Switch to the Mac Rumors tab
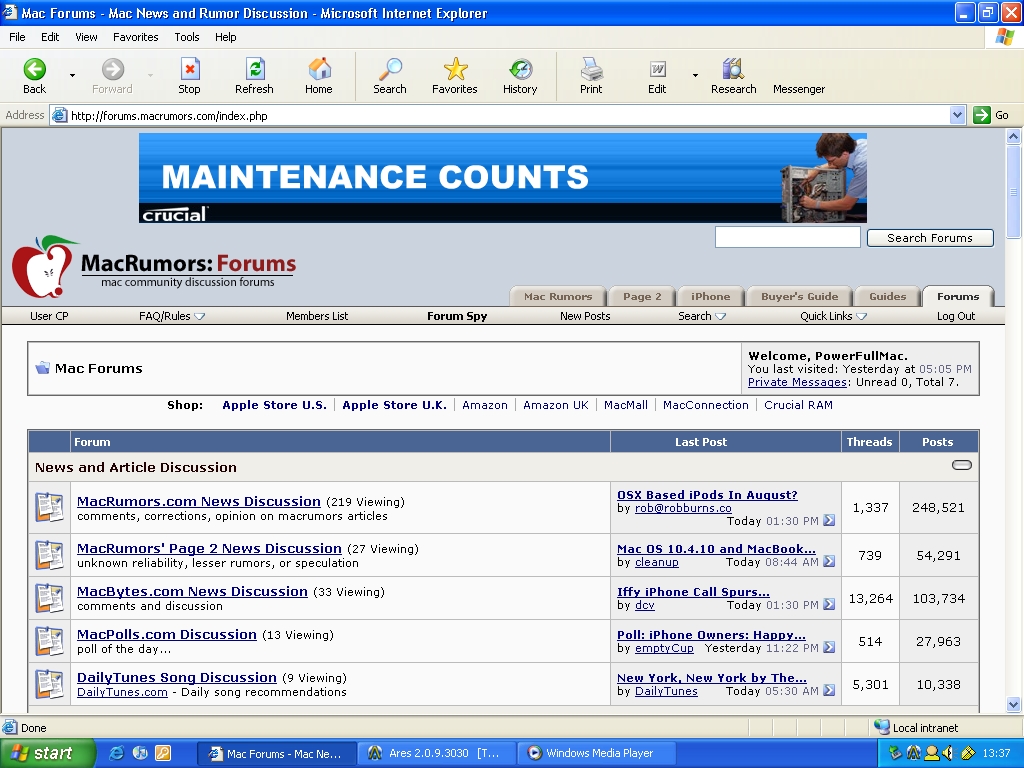The width and height of the screenshot is (1024, 768). coord(558,296)
